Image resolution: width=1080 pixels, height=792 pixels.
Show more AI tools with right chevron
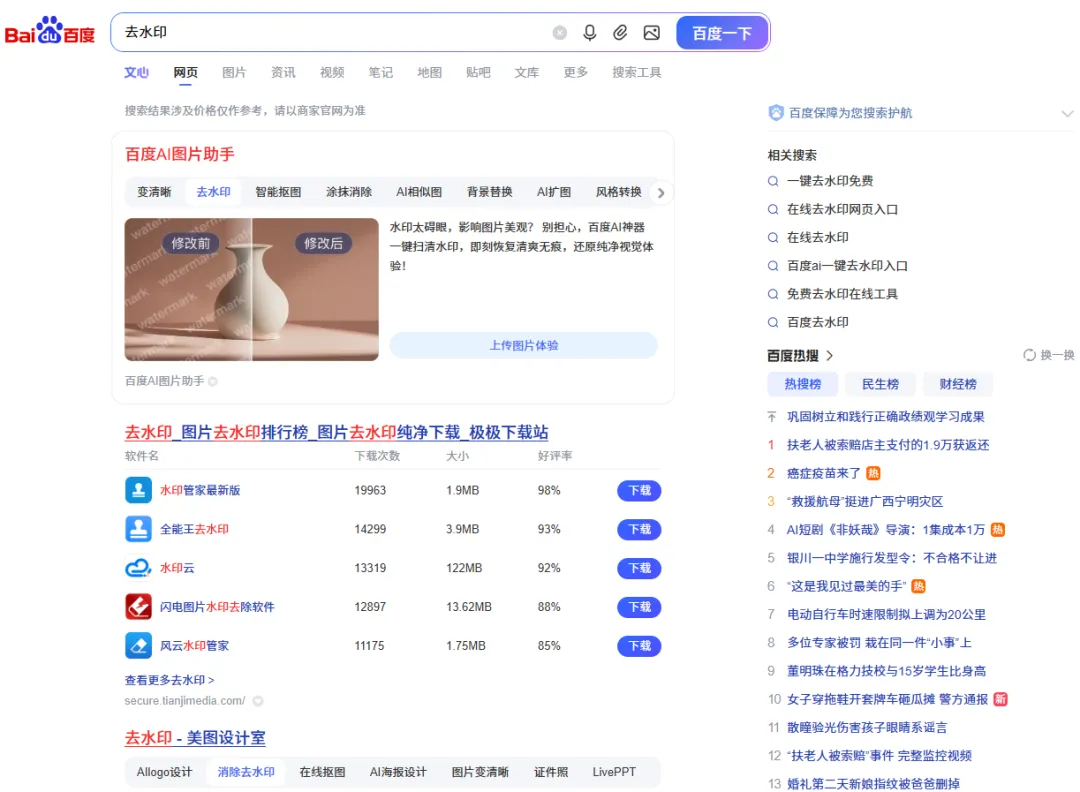click(661, 193)
